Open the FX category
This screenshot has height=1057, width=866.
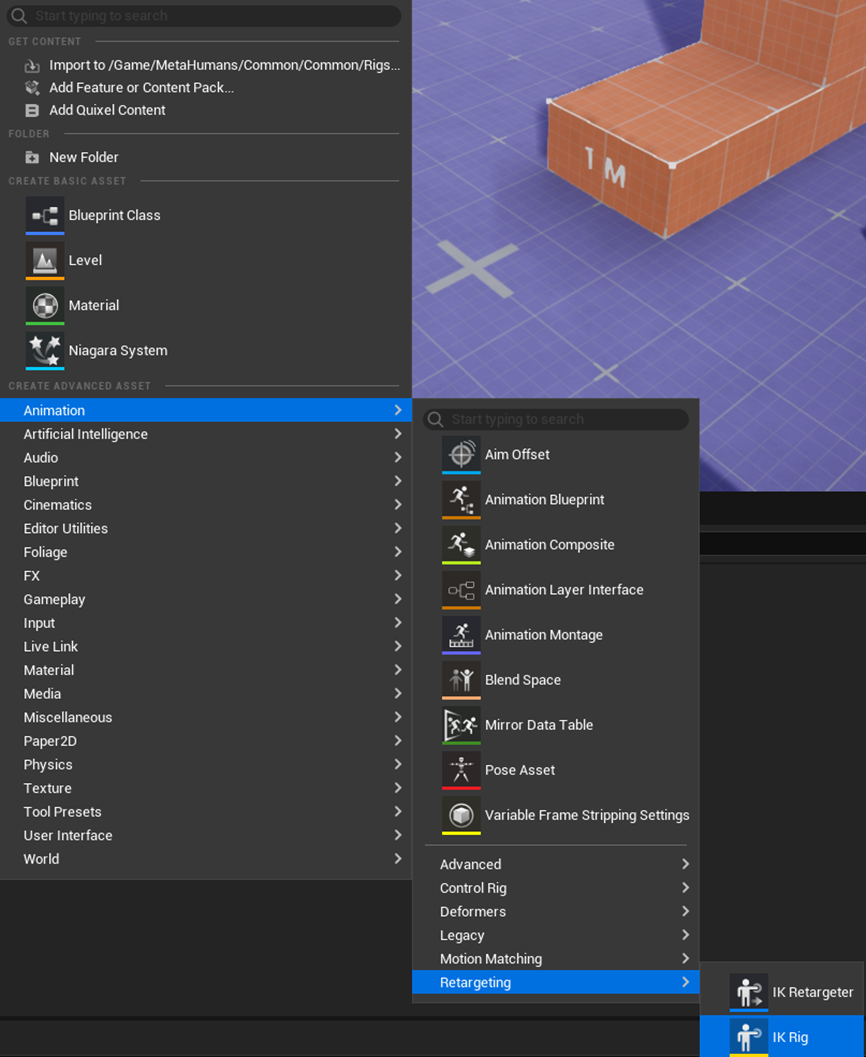tap(206, 576)
